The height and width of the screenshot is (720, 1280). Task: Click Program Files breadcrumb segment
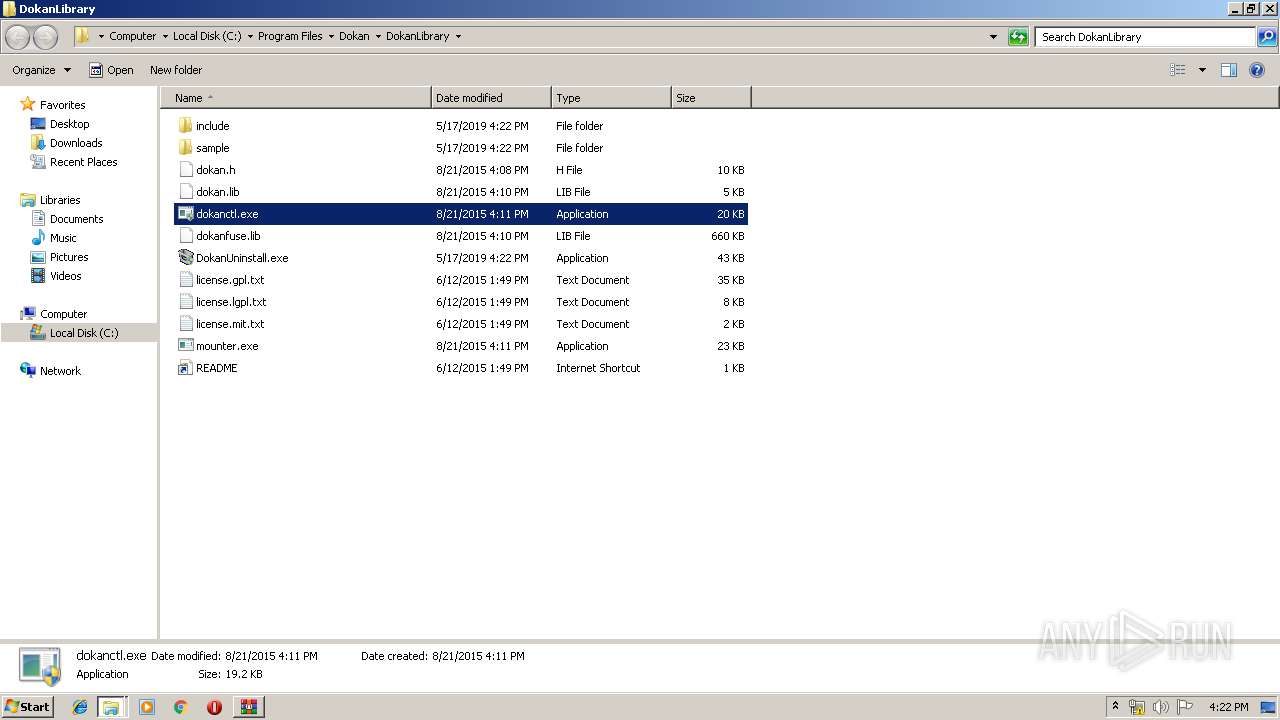[290, 36]
